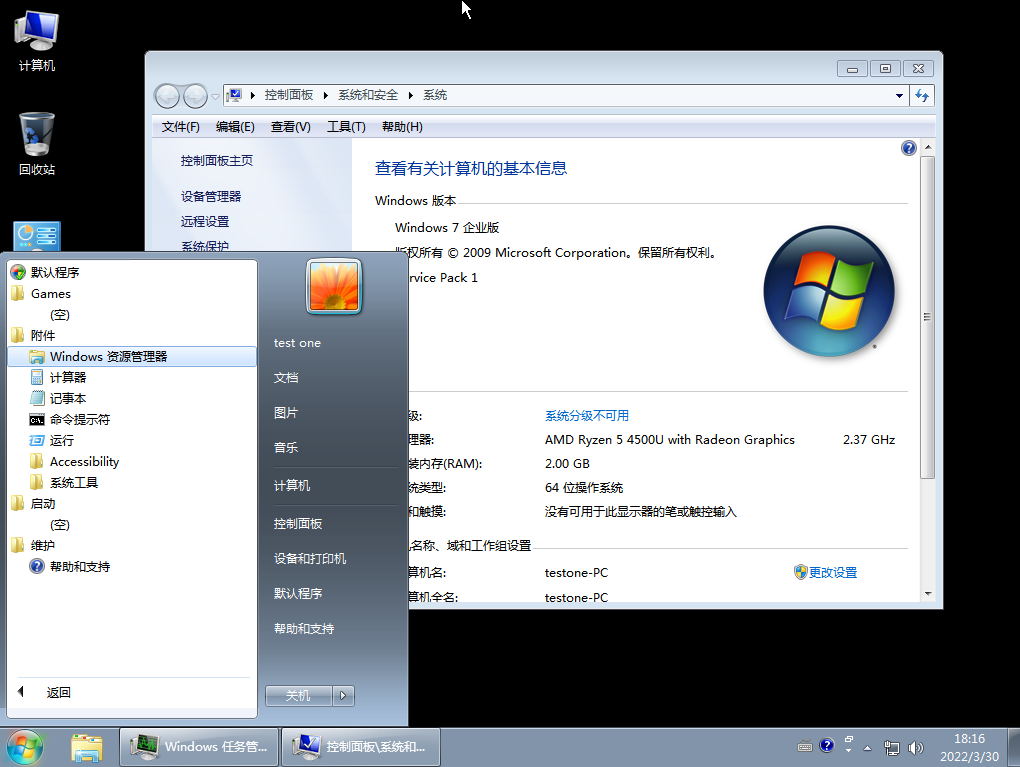
Task: Open the 回收站 desktop icon
Action: click(35, 140)
